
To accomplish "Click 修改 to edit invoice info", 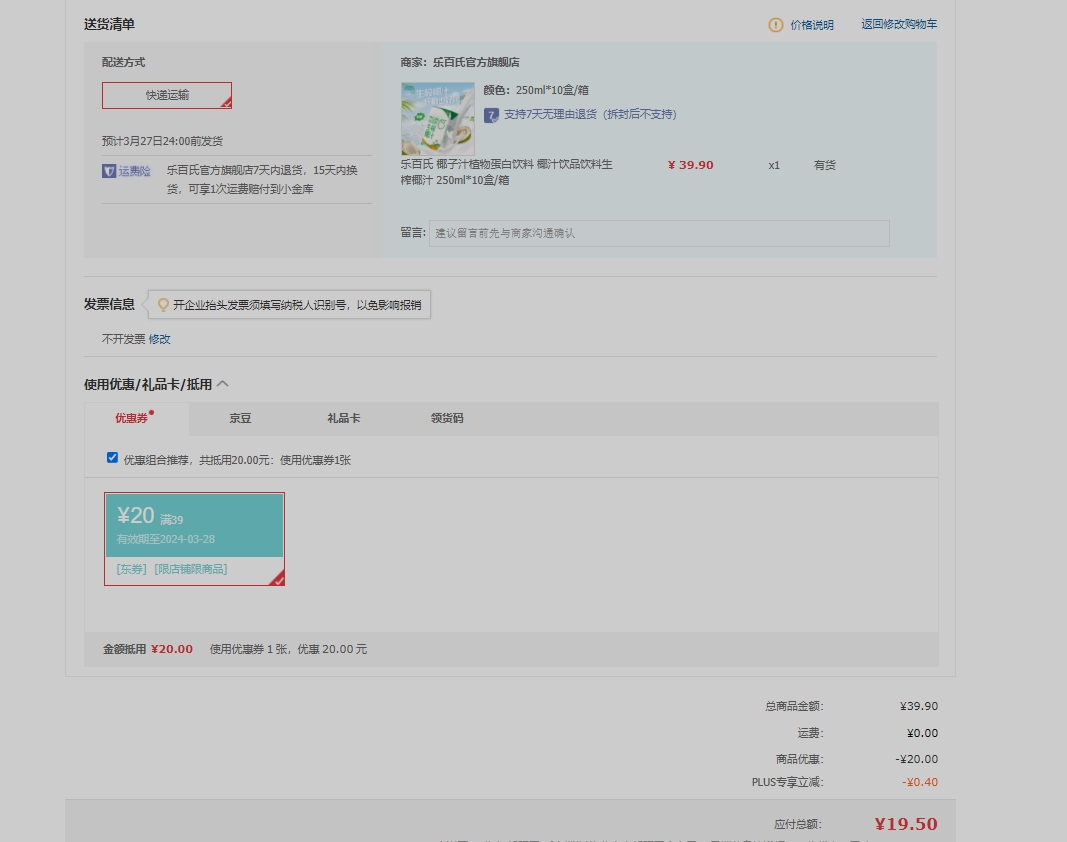I will (159, 339).
